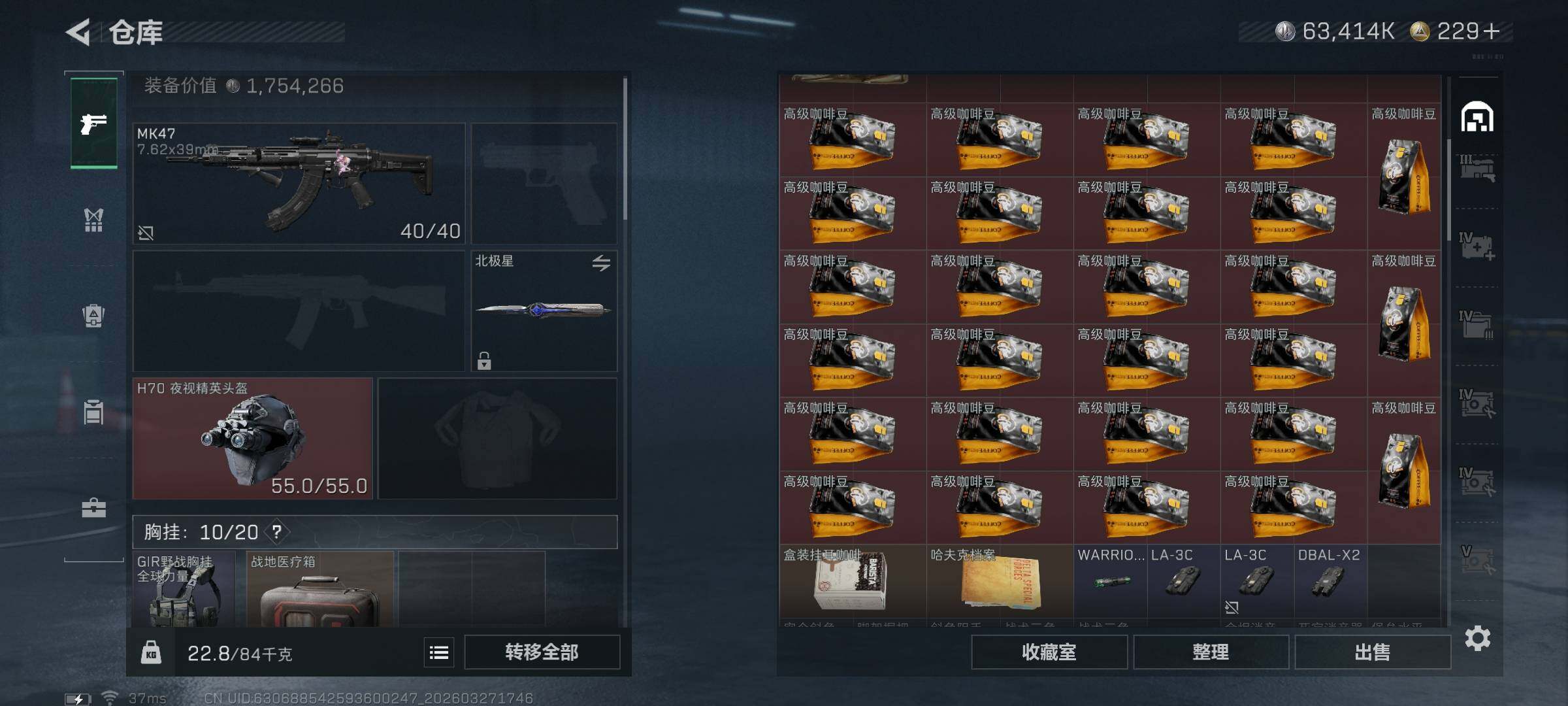Select the MK47 rifle slot
Image resolution: width=1568 pixels, height=706 pixels.
point(299,184)
